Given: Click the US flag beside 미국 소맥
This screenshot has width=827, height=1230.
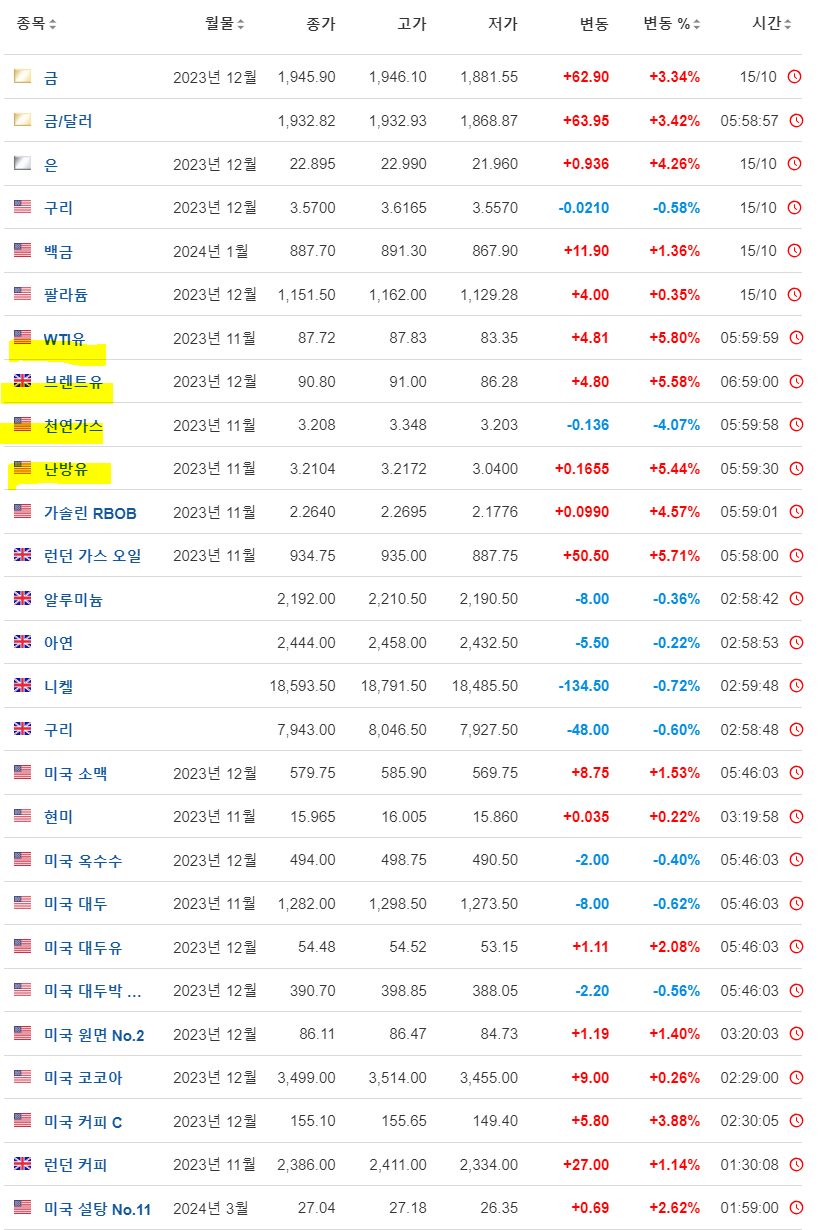Looking at the screenshot, I should (x=22, y=773).
